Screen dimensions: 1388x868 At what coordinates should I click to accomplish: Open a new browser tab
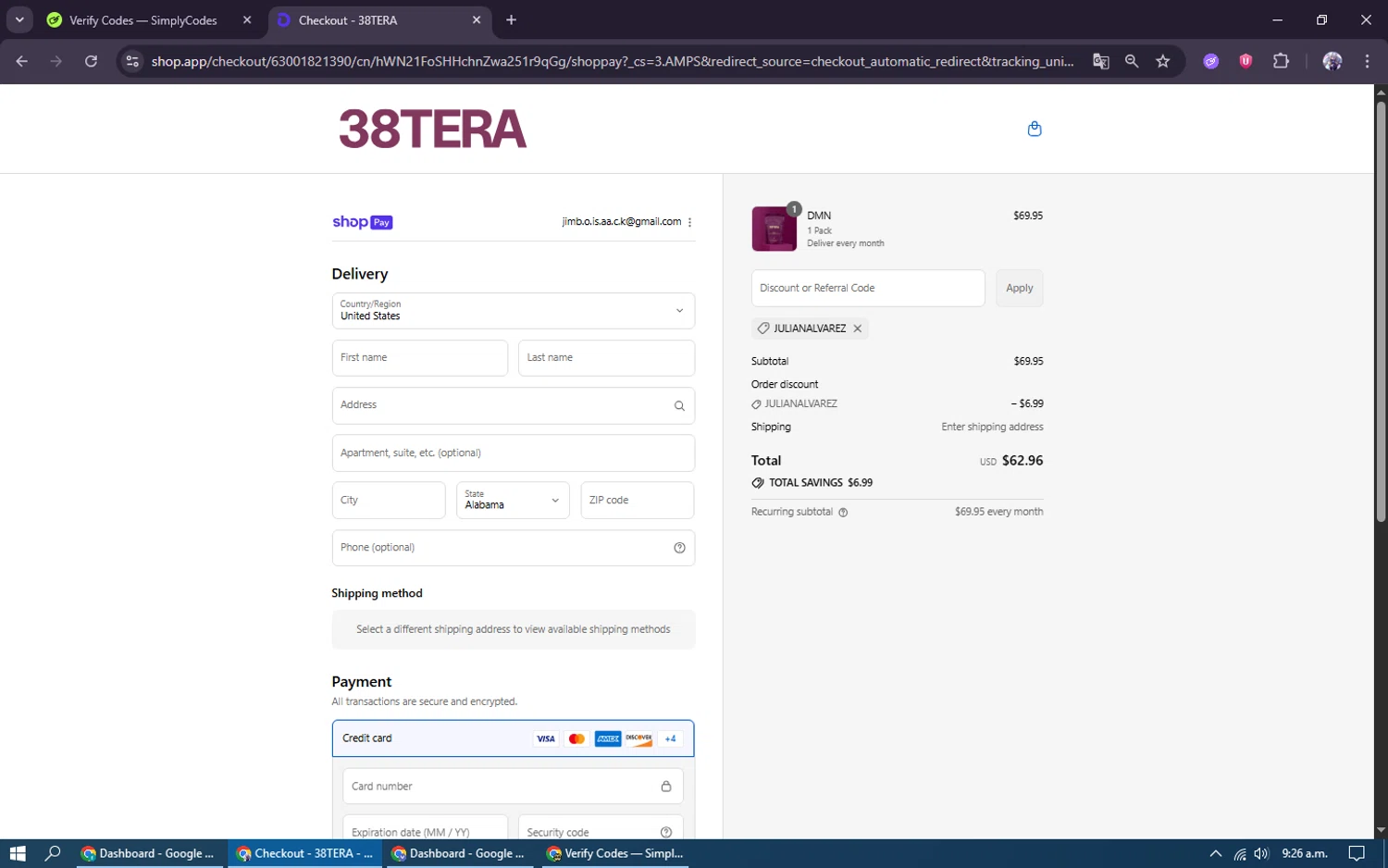coord(511,19)
